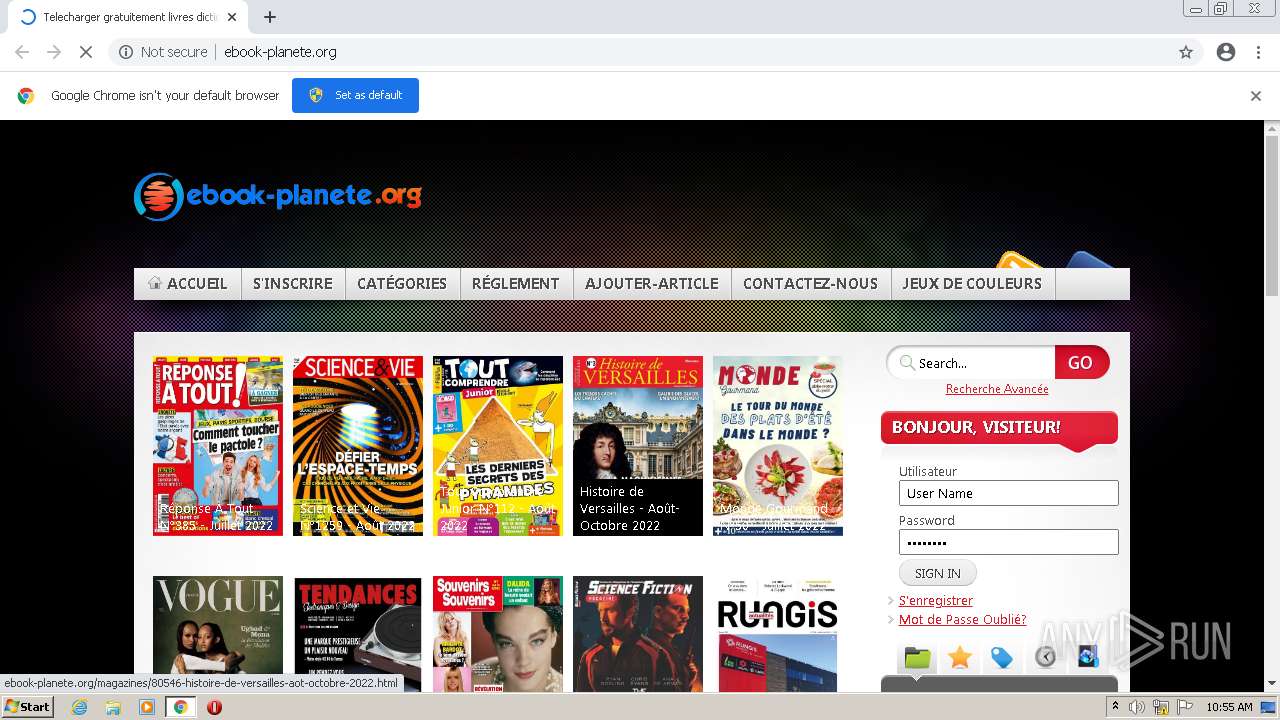The width and height of the screenshot is (1280, 720).
Task: Open a new browser tab
Action: point(270,17)
